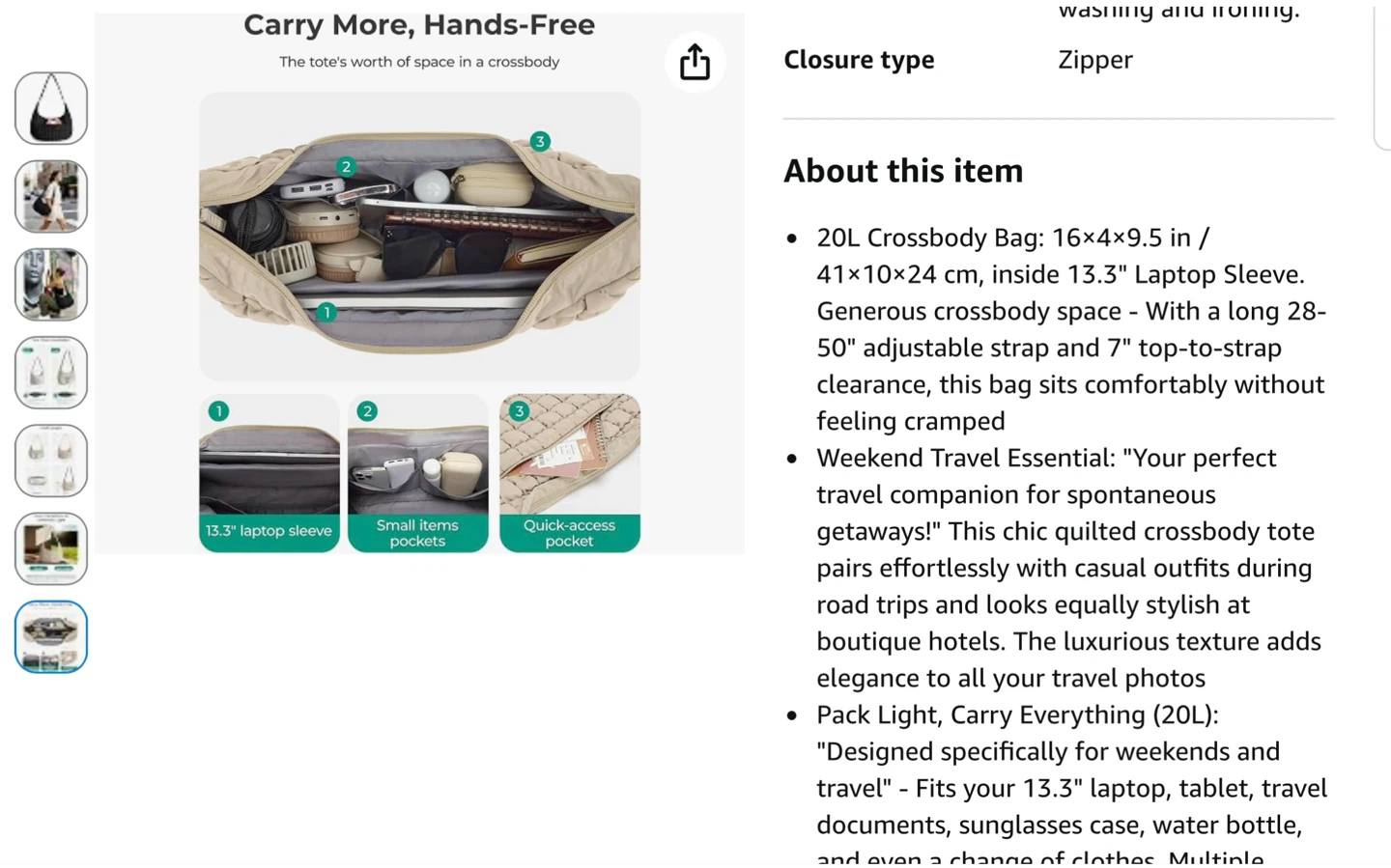Click the Small items pockets feature tile
The width and height of the screenshot is (1391, 868).
click(418, 473)
